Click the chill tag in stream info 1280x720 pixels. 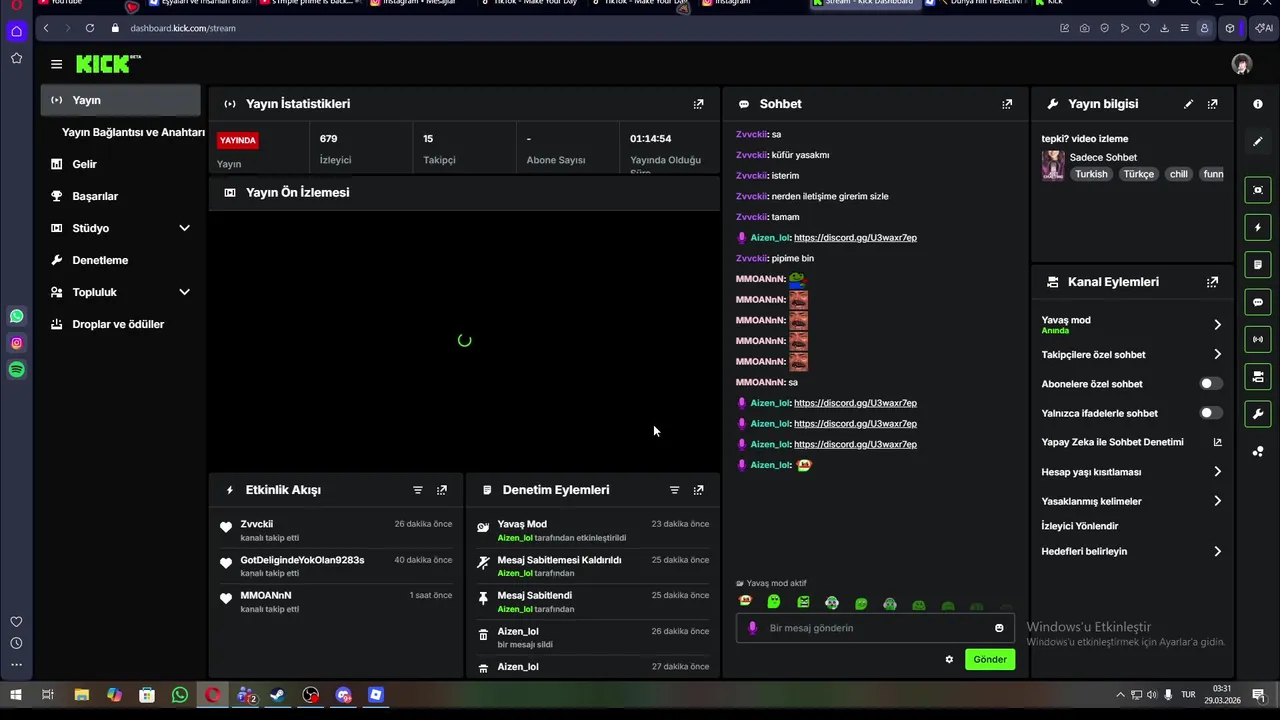point(1179,174)
